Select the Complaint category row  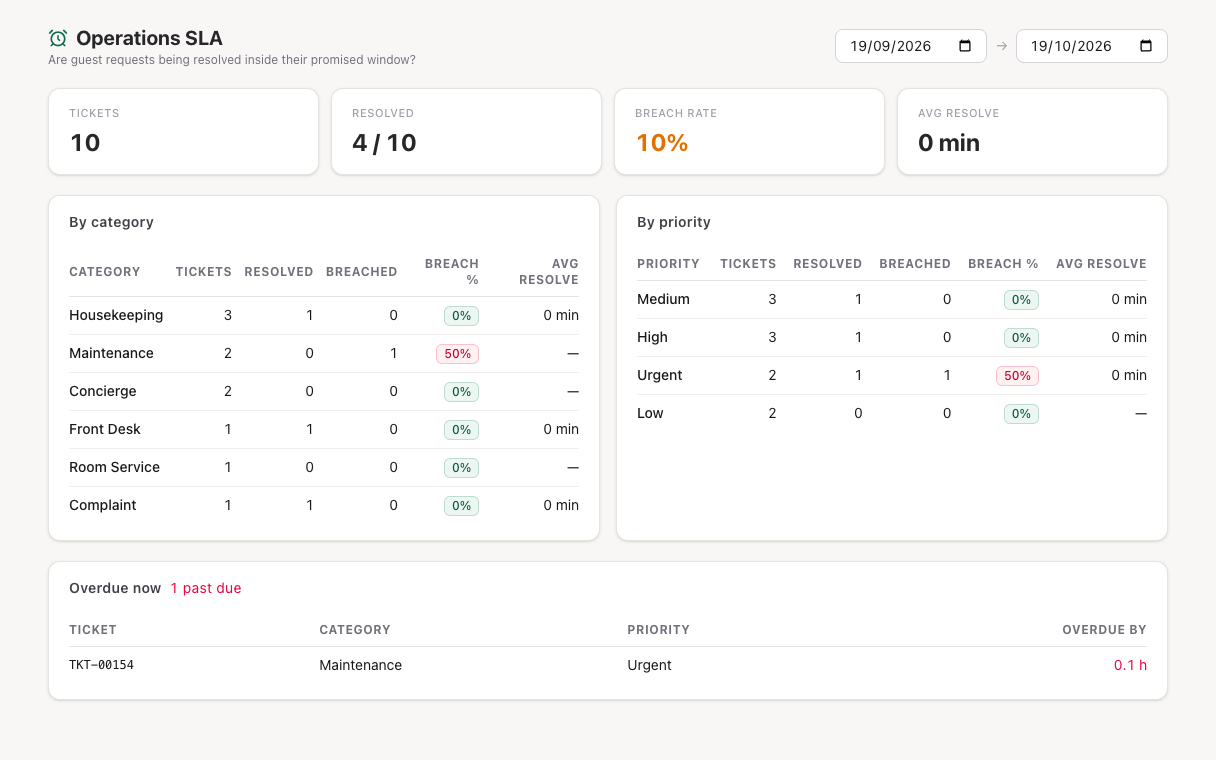pos(324,505)
